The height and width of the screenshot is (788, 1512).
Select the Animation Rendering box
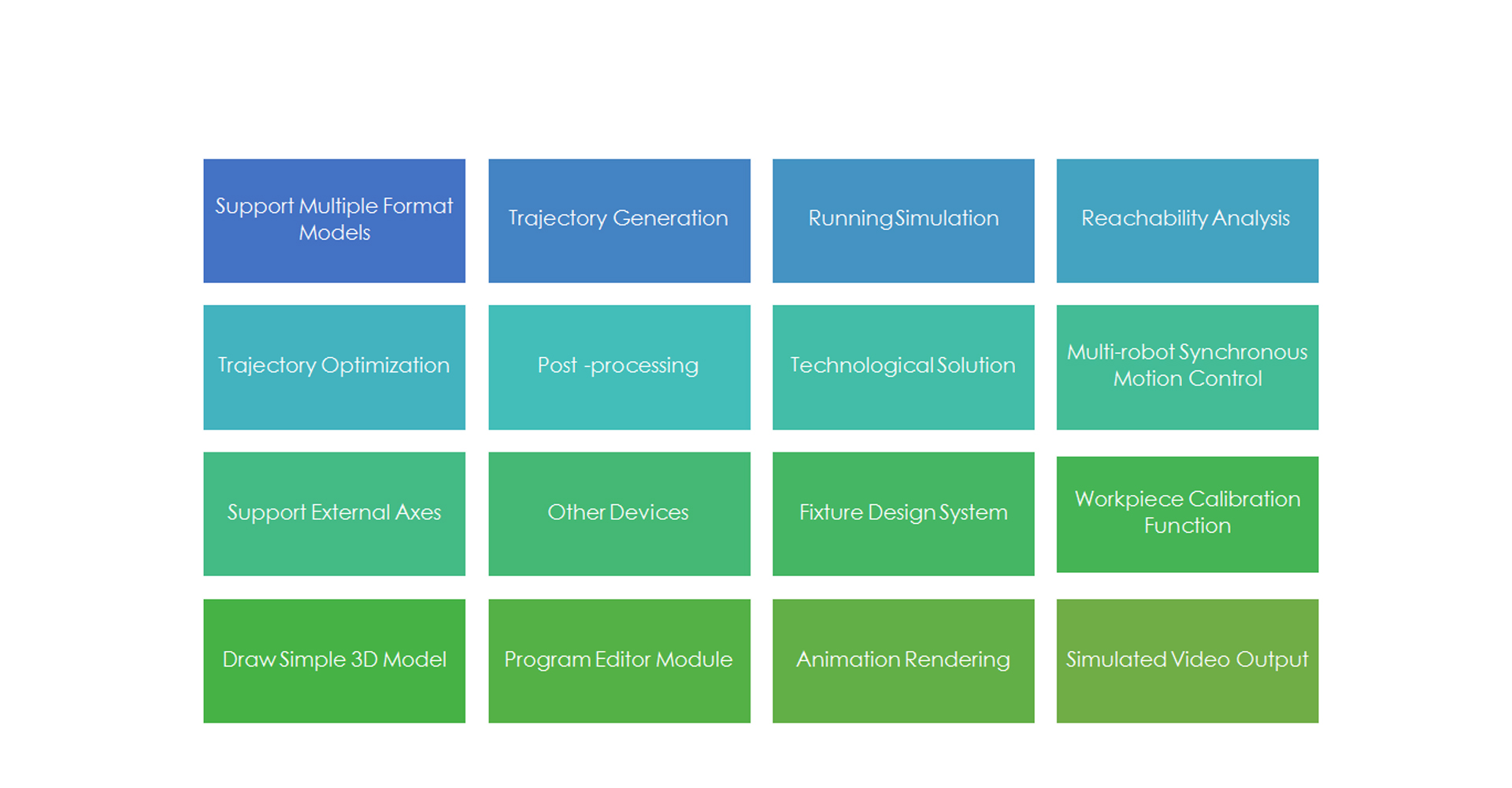(x=903, y=661)
